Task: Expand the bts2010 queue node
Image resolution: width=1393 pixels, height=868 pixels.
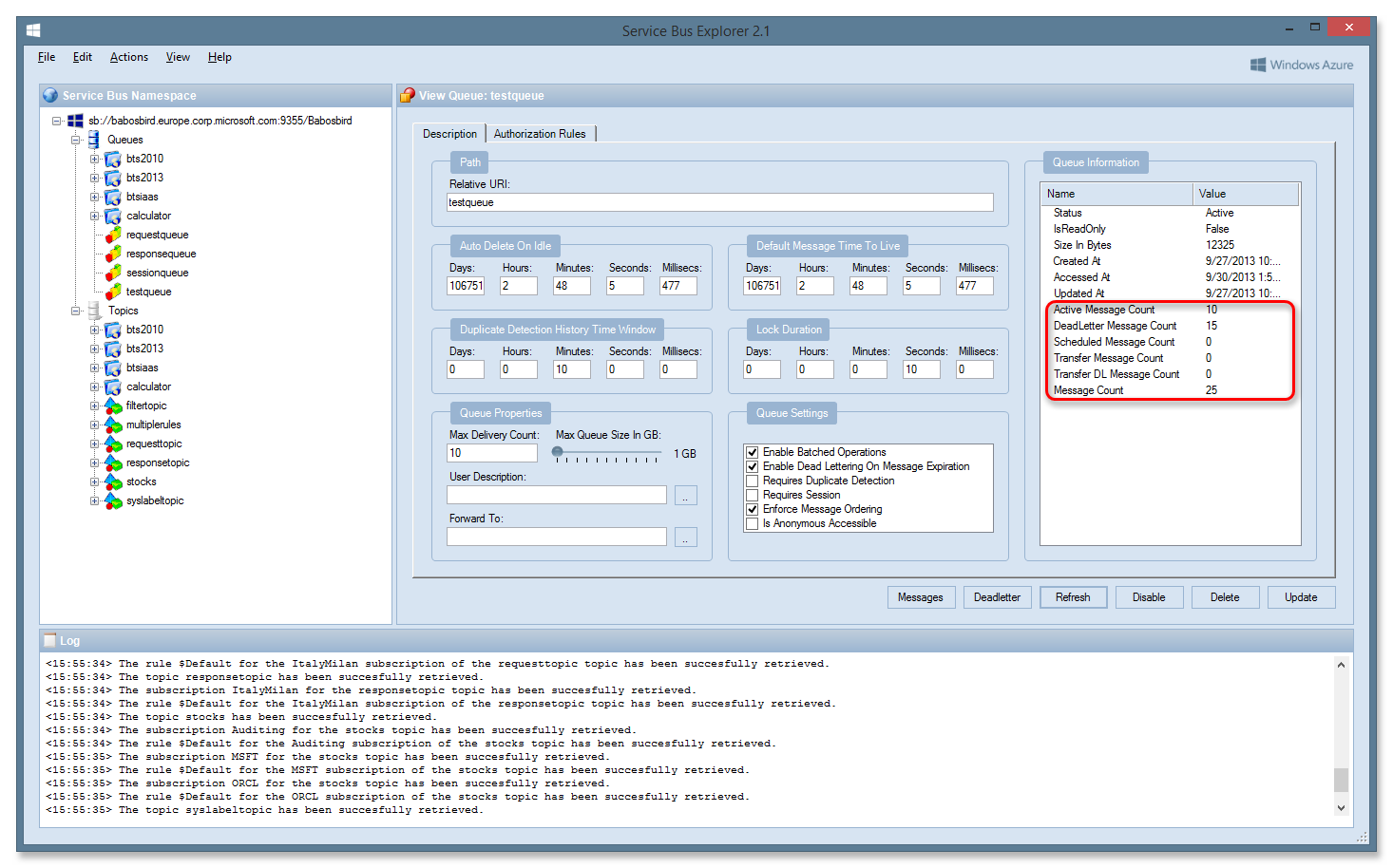Action: tap(94, 159)
